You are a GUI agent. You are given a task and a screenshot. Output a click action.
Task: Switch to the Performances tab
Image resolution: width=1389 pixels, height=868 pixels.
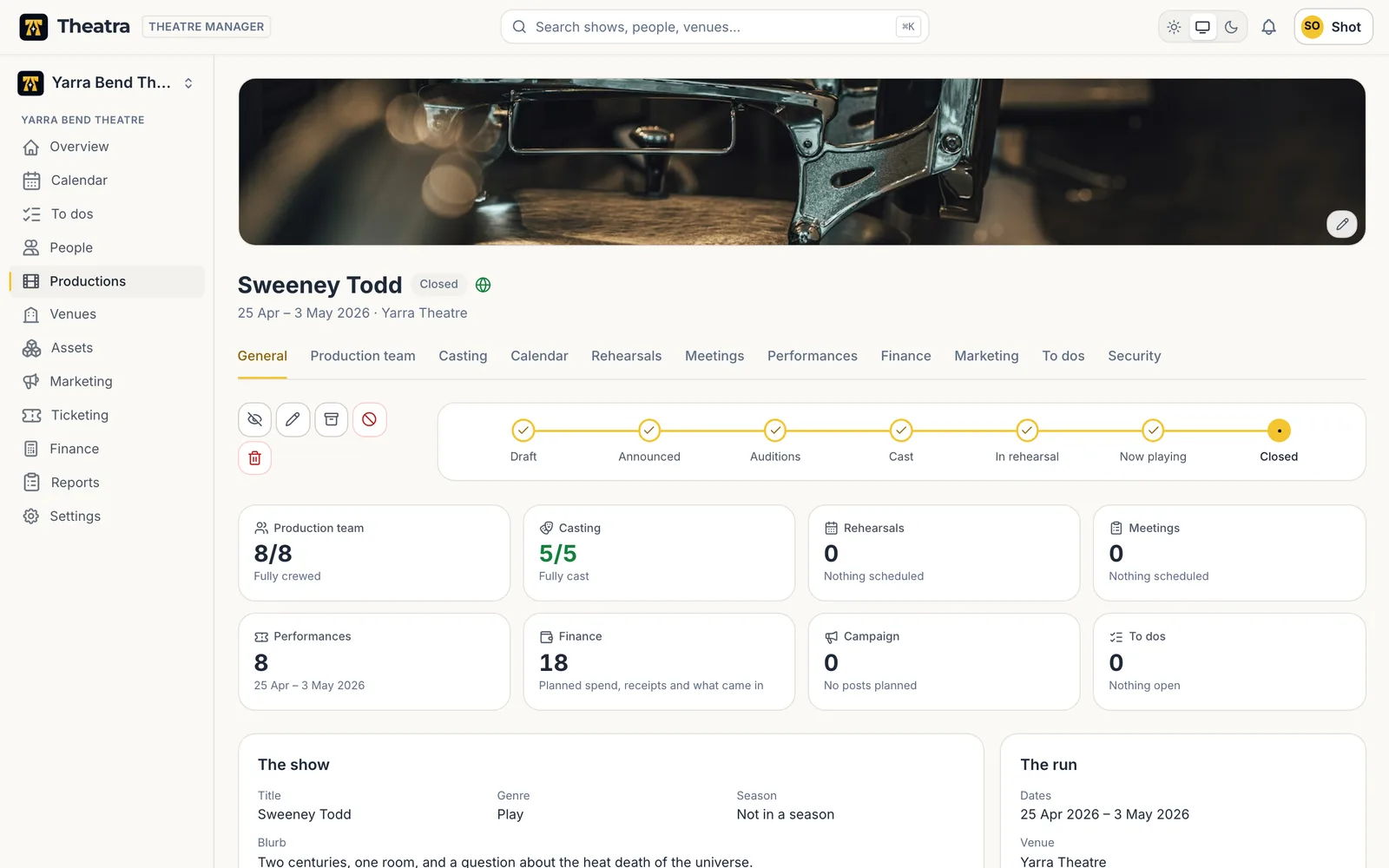click(x=812, y=356)
